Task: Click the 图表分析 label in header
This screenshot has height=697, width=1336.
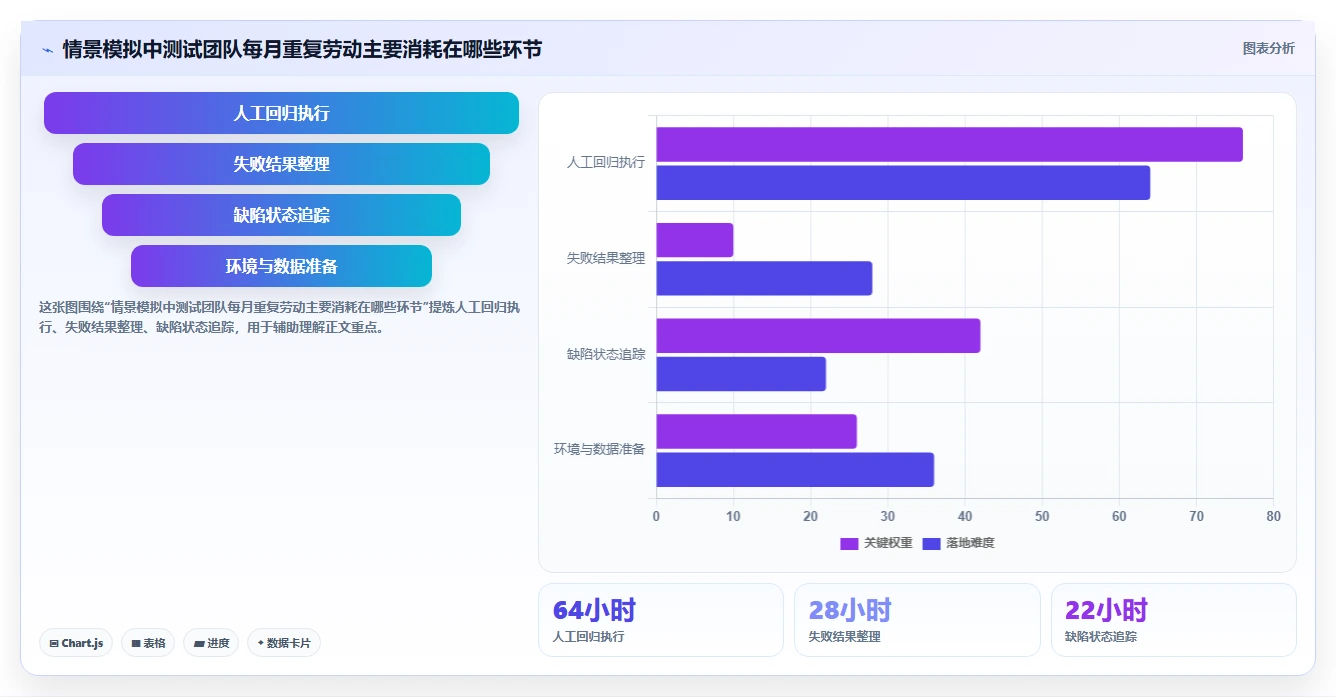Action: click(1268, 48)
